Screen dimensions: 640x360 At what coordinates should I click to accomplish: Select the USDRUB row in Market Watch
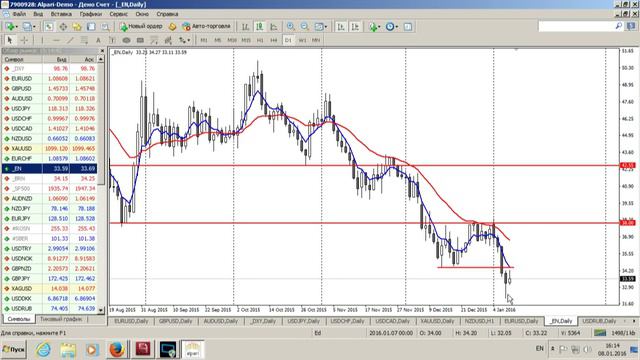coord(49,309)
